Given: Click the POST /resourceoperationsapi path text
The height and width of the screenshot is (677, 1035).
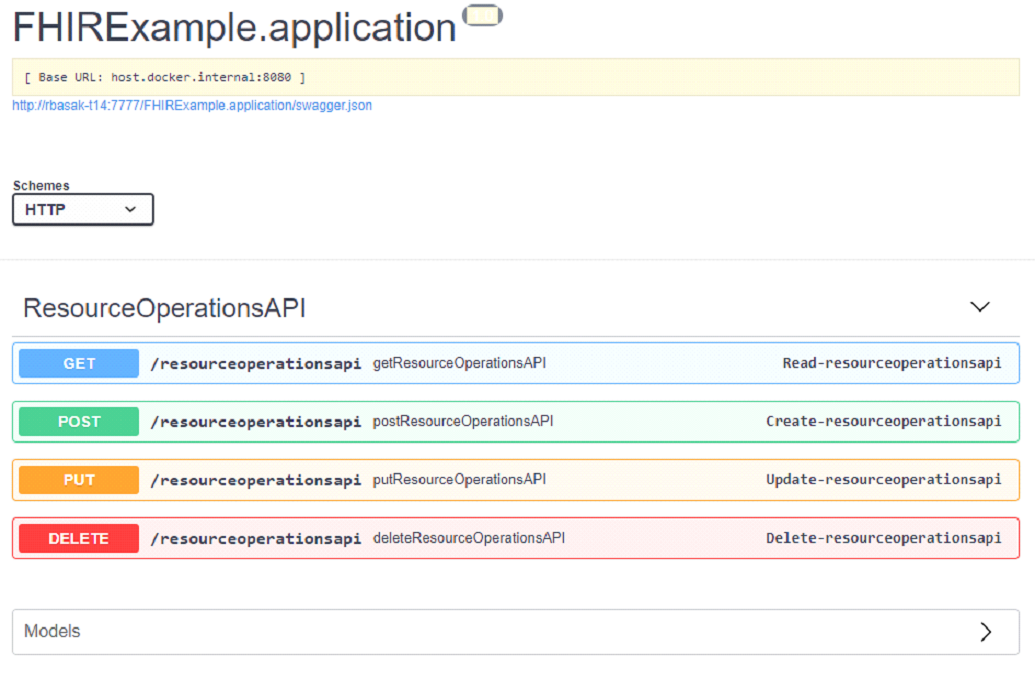Looking at the screenshot, I should point(255,422).
